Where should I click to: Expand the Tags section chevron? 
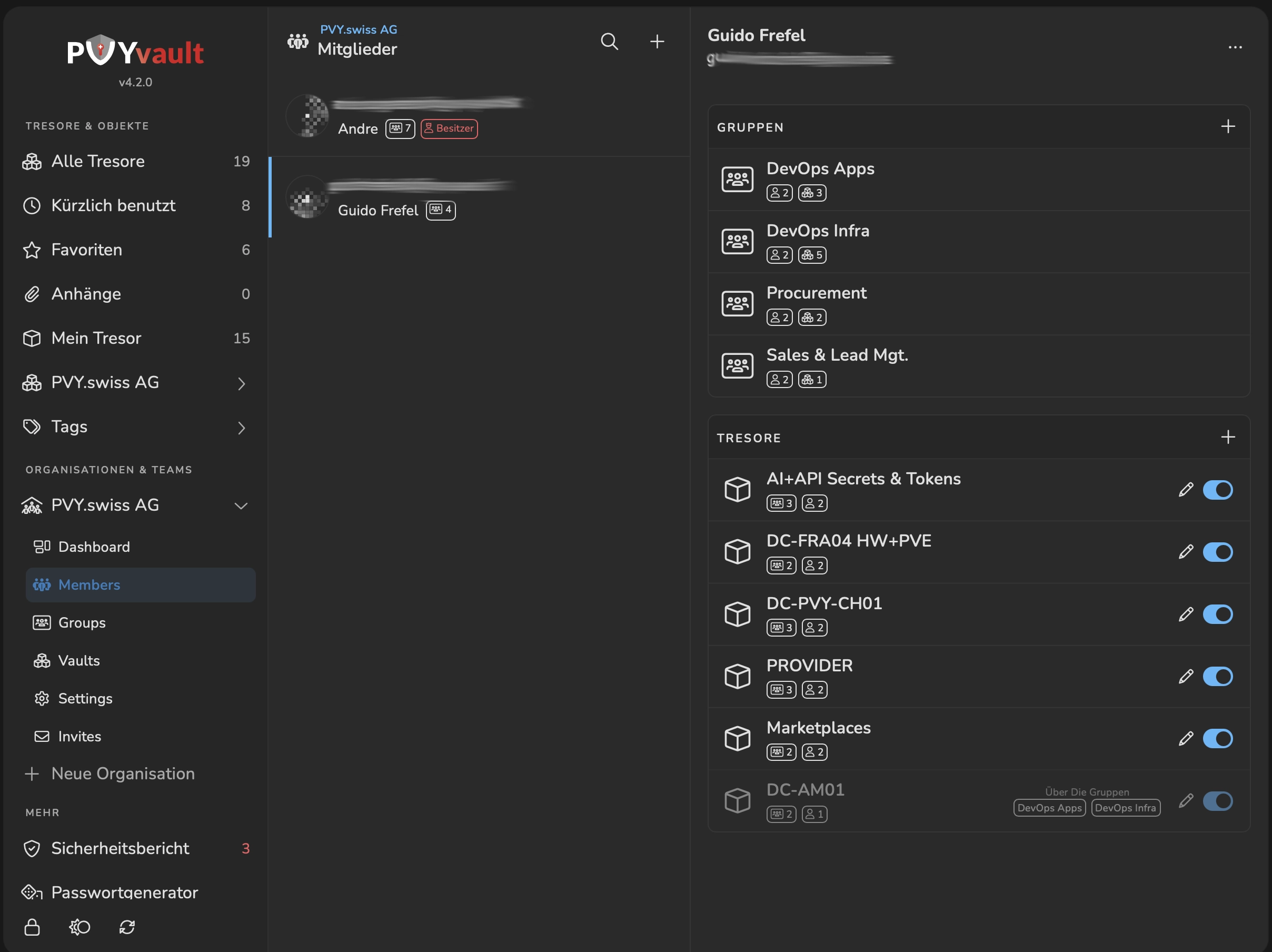(241, 428)
